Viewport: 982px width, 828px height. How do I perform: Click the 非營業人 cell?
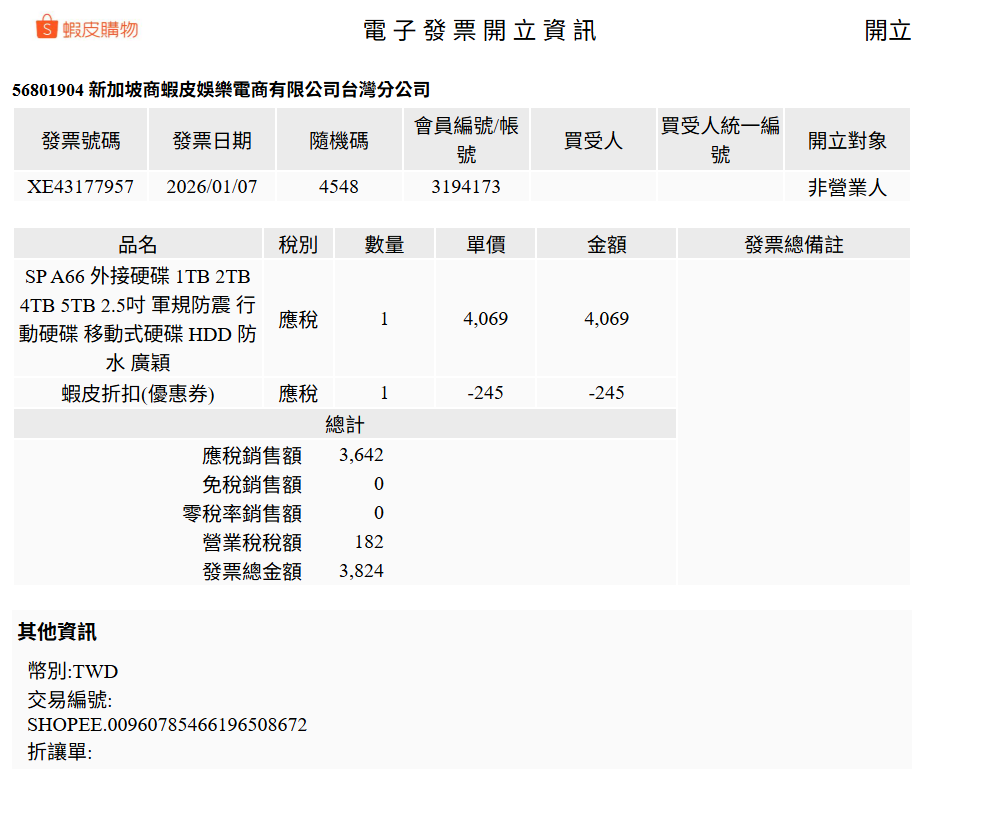click(847, 187)
